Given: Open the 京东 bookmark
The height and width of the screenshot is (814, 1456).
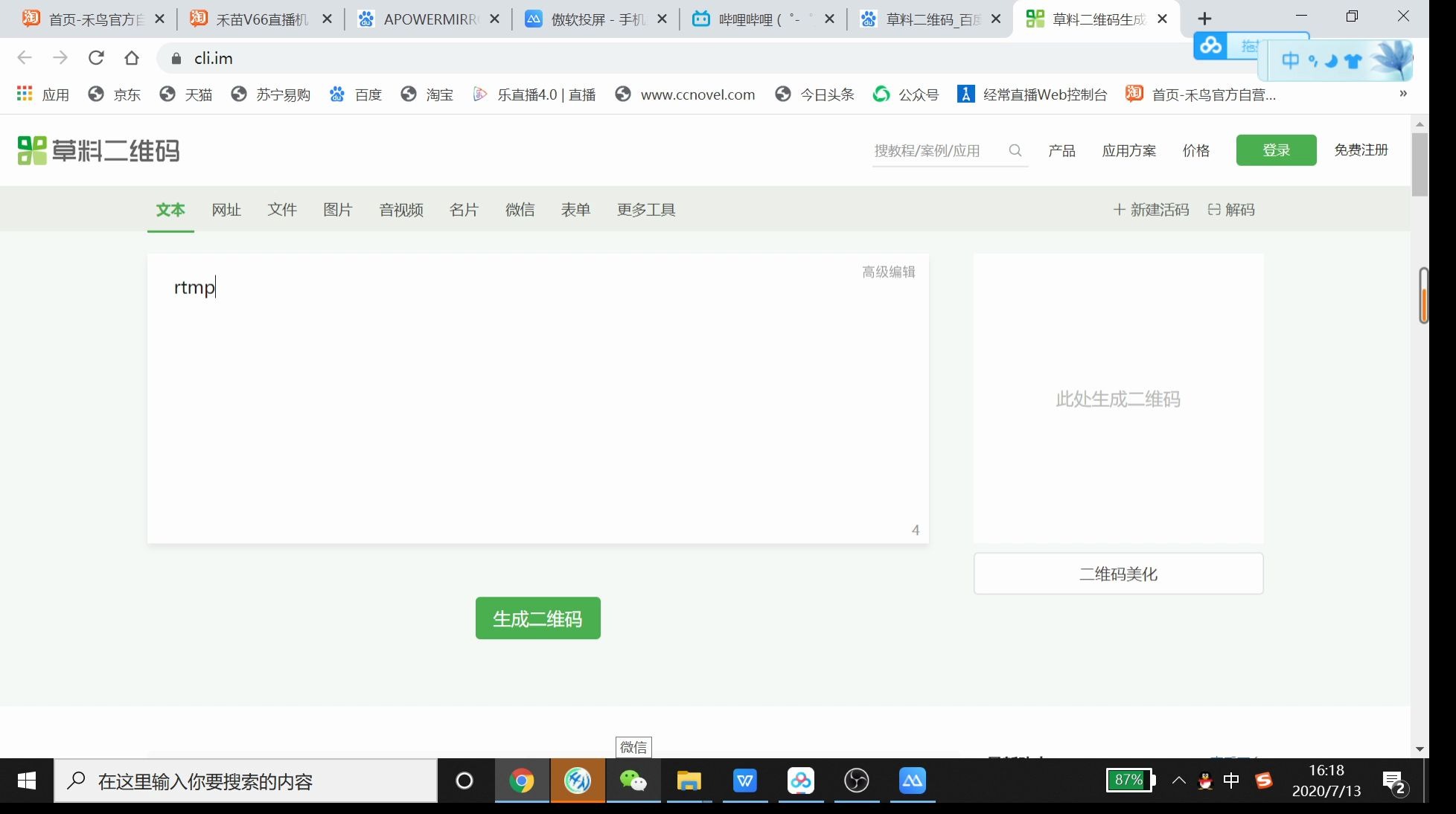Looking at the screenshot, I should pyautogui.click(x=114, y=94).
